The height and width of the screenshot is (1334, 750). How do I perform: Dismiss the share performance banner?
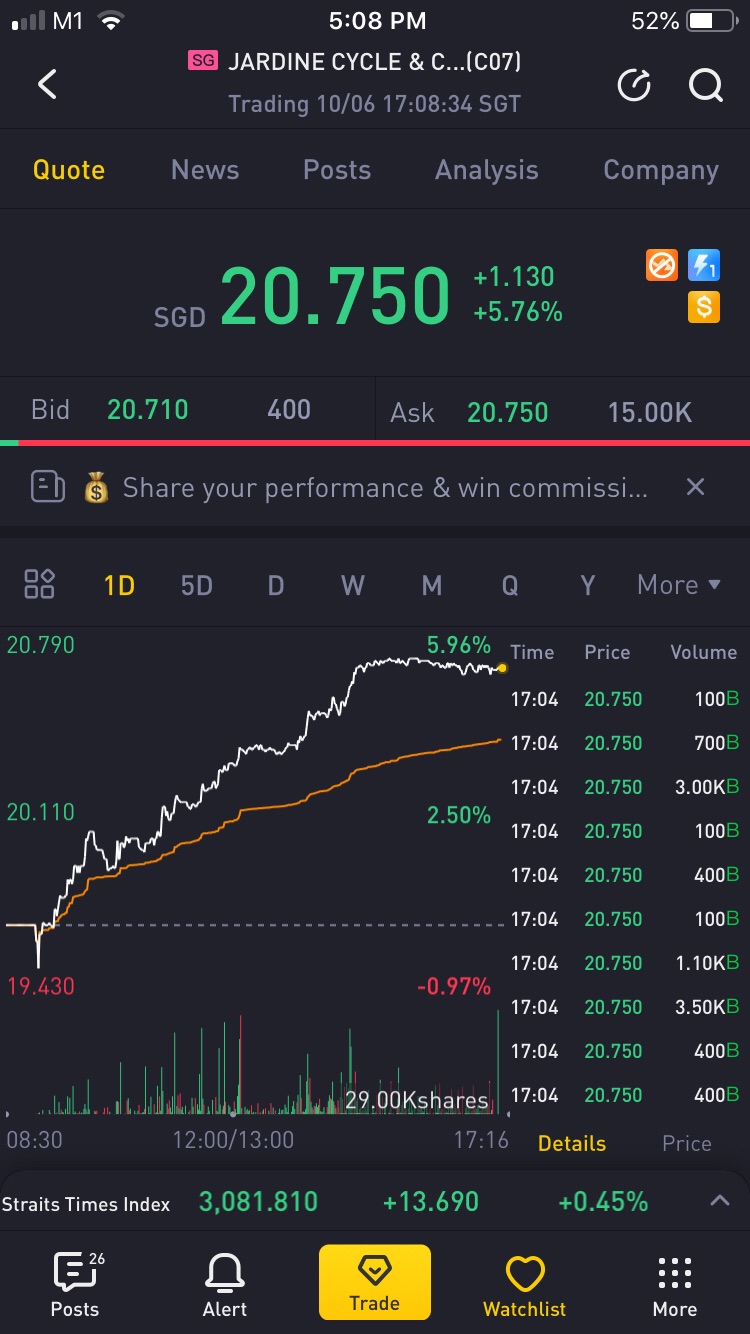click(696, 487)
